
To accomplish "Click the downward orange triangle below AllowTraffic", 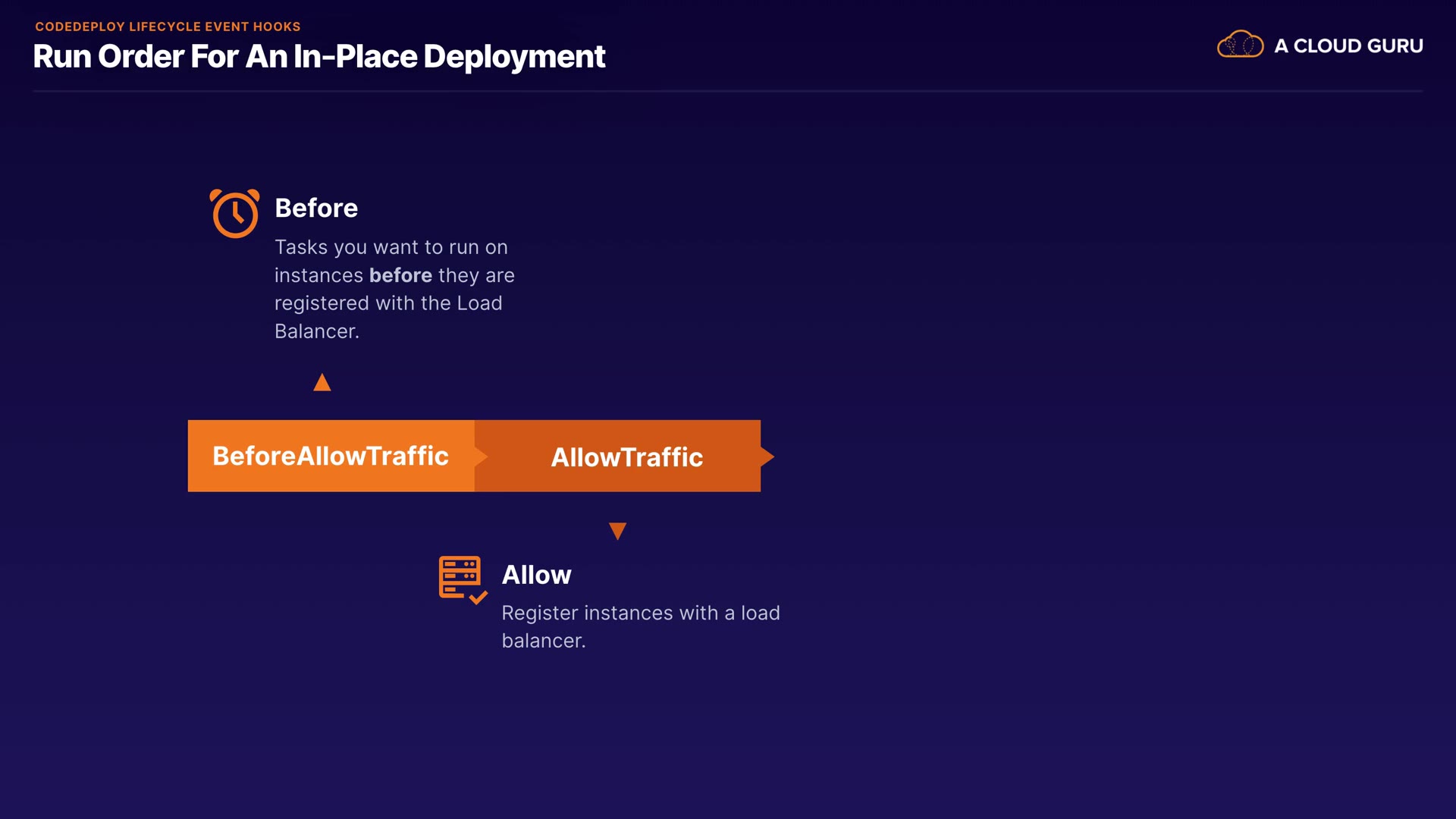I will 617,530.
